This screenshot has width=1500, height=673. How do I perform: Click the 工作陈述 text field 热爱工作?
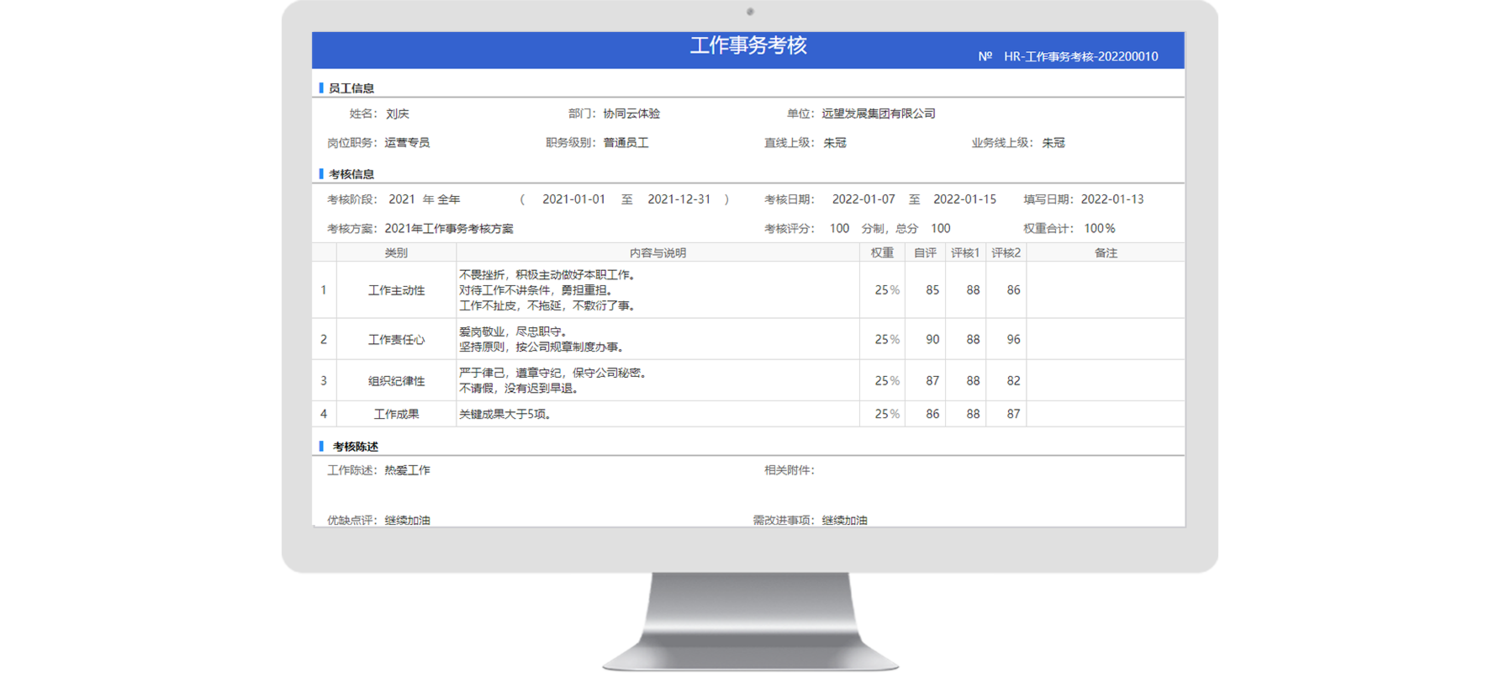coord(408,470)
